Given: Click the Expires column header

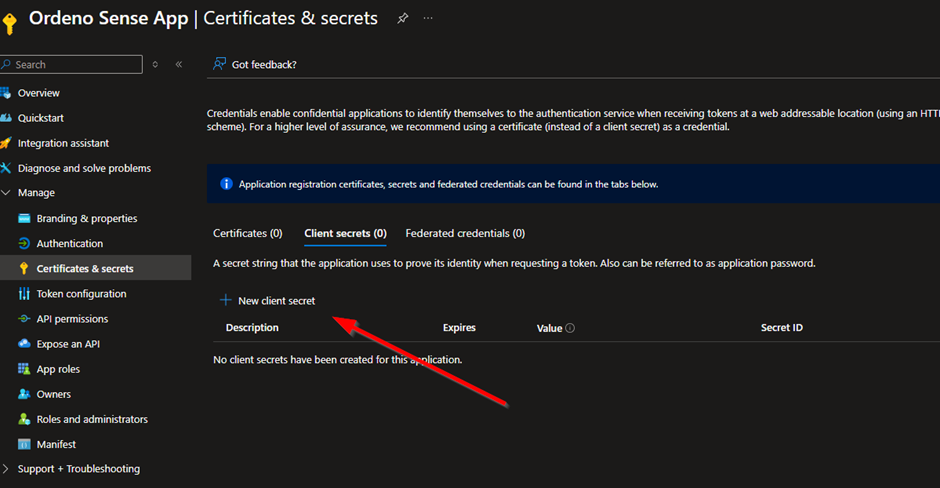Looking at the screenshot, I should (x=459, y=327).
